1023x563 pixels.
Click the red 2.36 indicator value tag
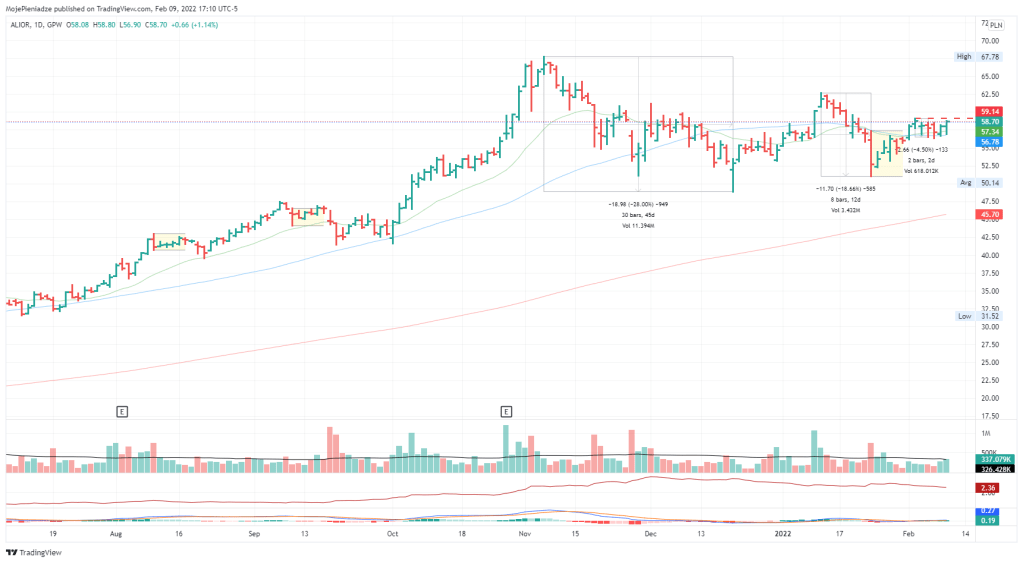coord(992,487)
